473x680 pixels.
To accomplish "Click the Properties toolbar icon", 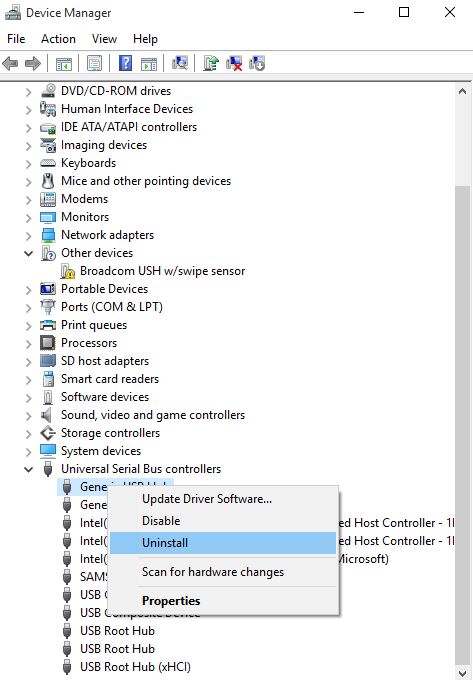I will [x=94, y=63].
